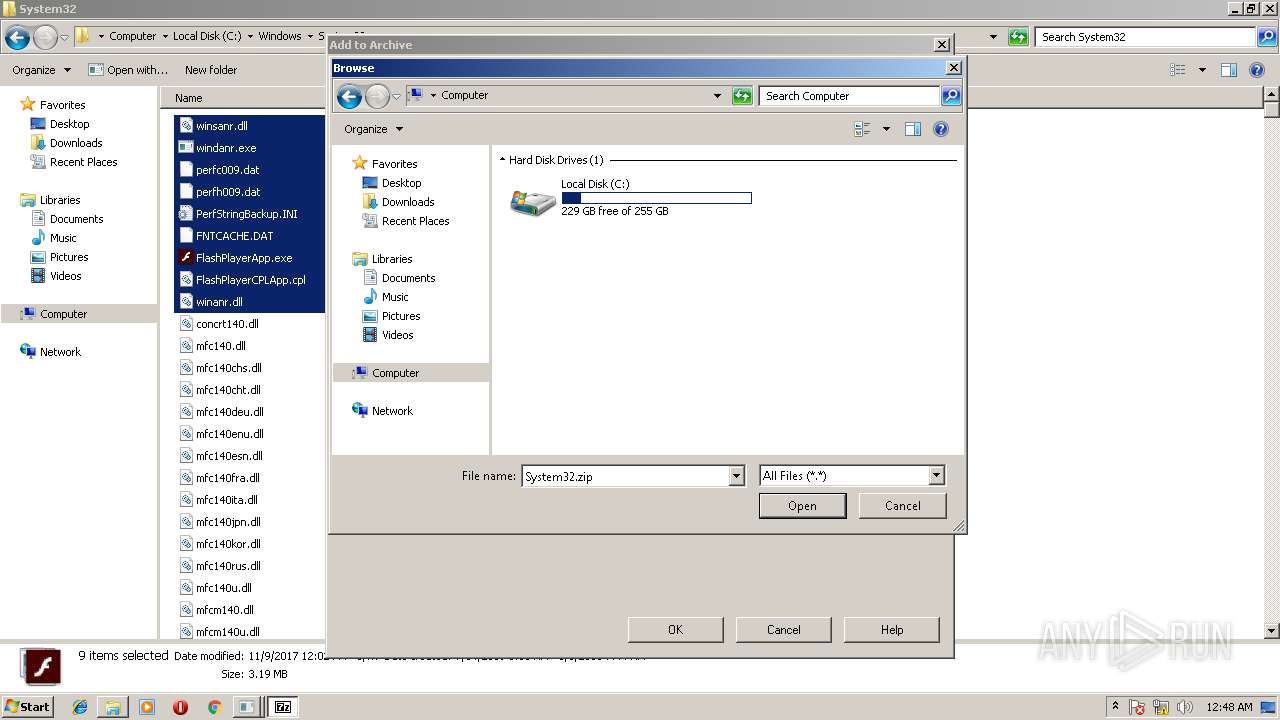Image resolution: width=1280 pixels, height=720 pixels.
Task: Collapse Hard Disk Drives group
Action: (502, 160)
